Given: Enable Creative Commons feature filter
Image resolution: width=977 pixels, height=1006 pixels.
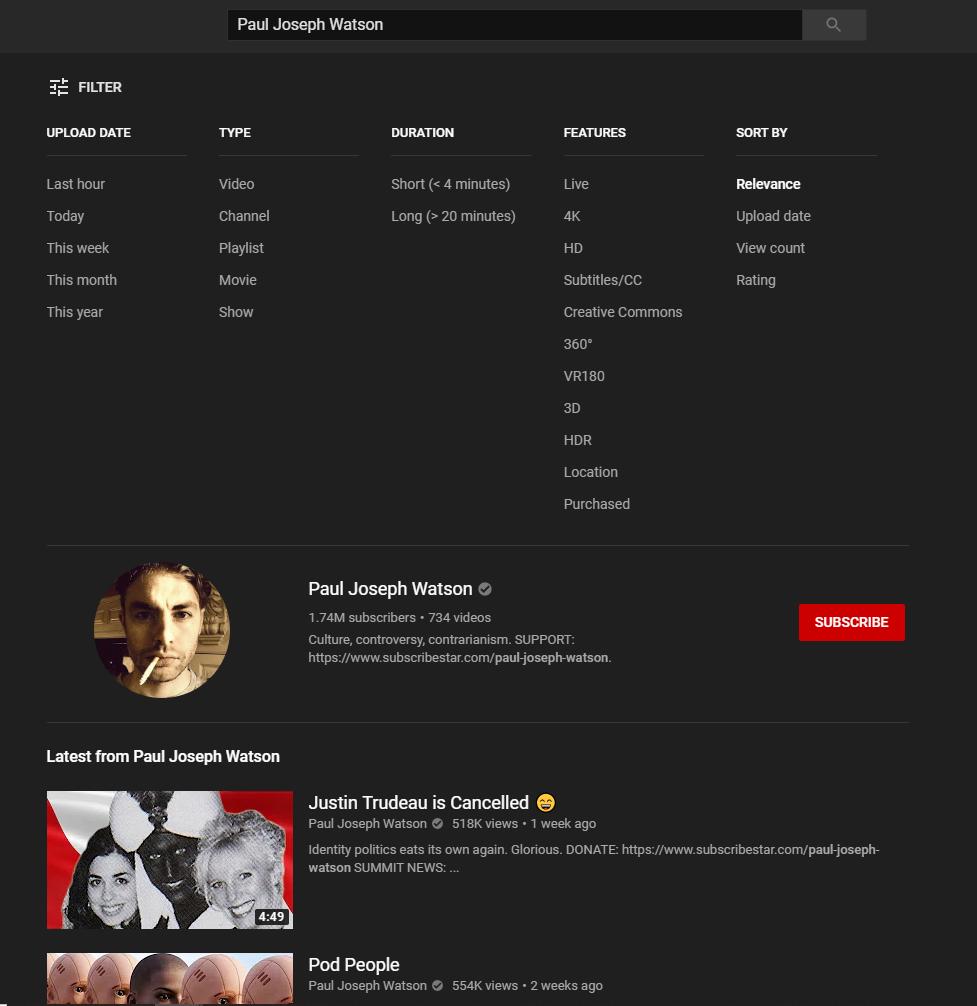Looking at the screenshot, I should tap(623, 312).
